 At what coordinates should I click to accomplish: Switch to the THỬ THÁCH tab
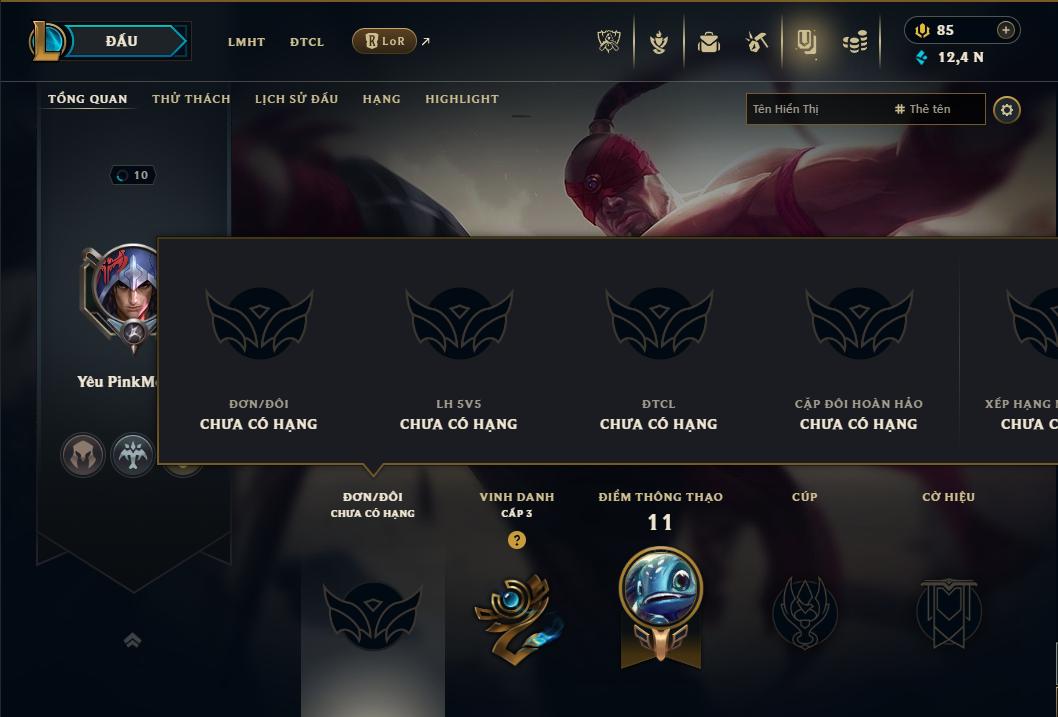pyautogui.click(x=191, y=98)
